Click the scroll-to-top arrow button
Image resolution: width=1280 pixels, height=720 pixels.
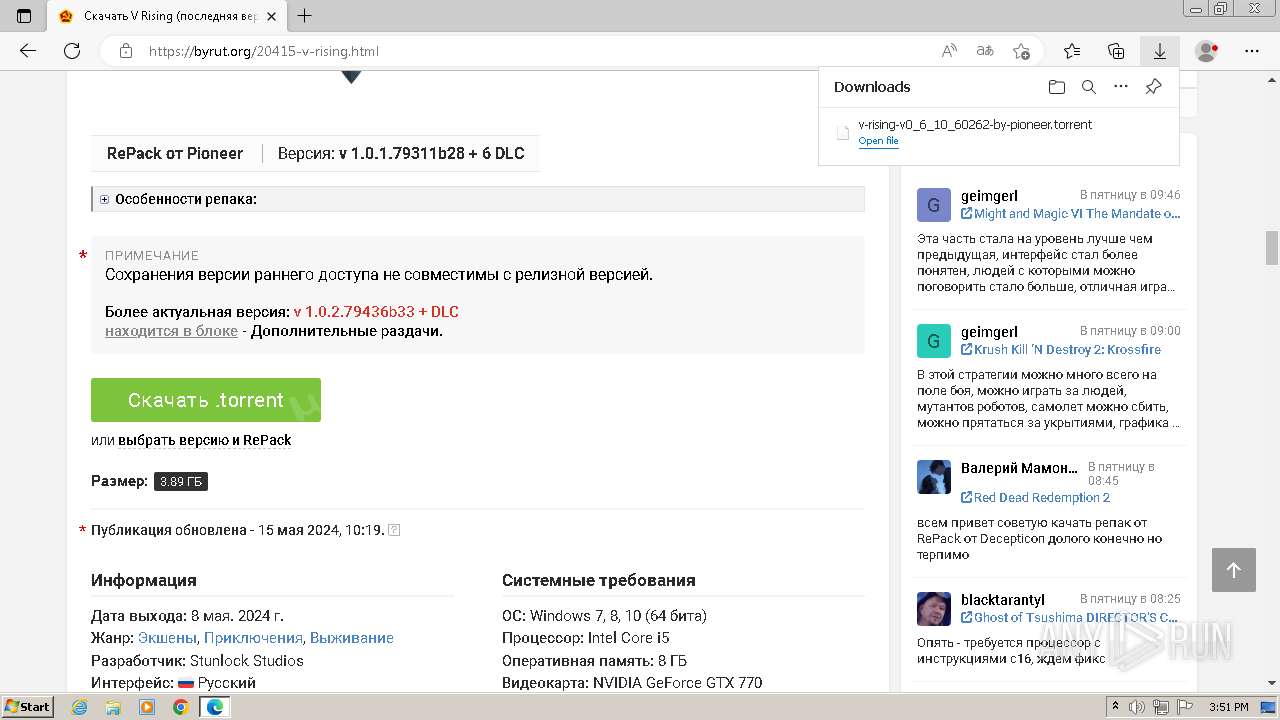pyautogui.click(x=1233, y=570)
